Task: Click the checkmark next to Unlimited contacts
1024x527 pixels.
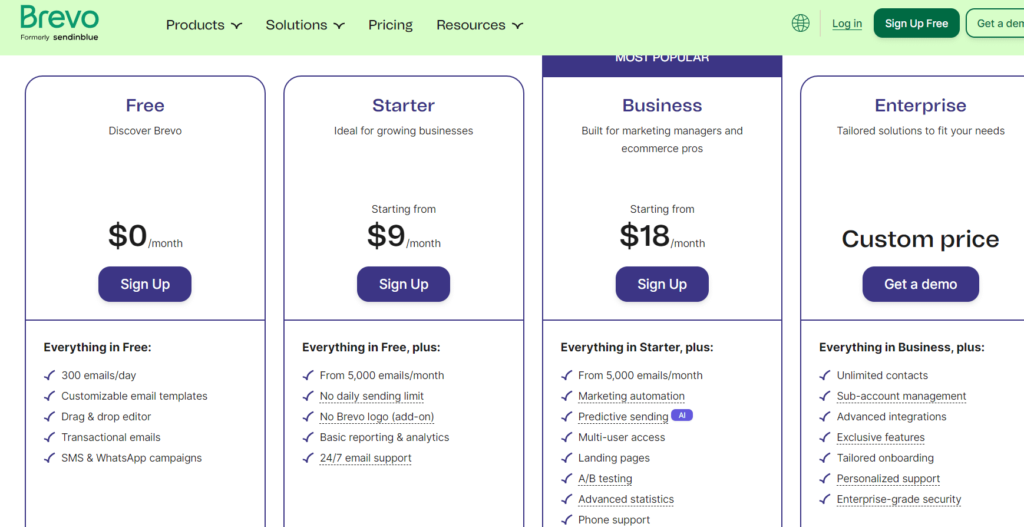Action: (x=825, y=375)
